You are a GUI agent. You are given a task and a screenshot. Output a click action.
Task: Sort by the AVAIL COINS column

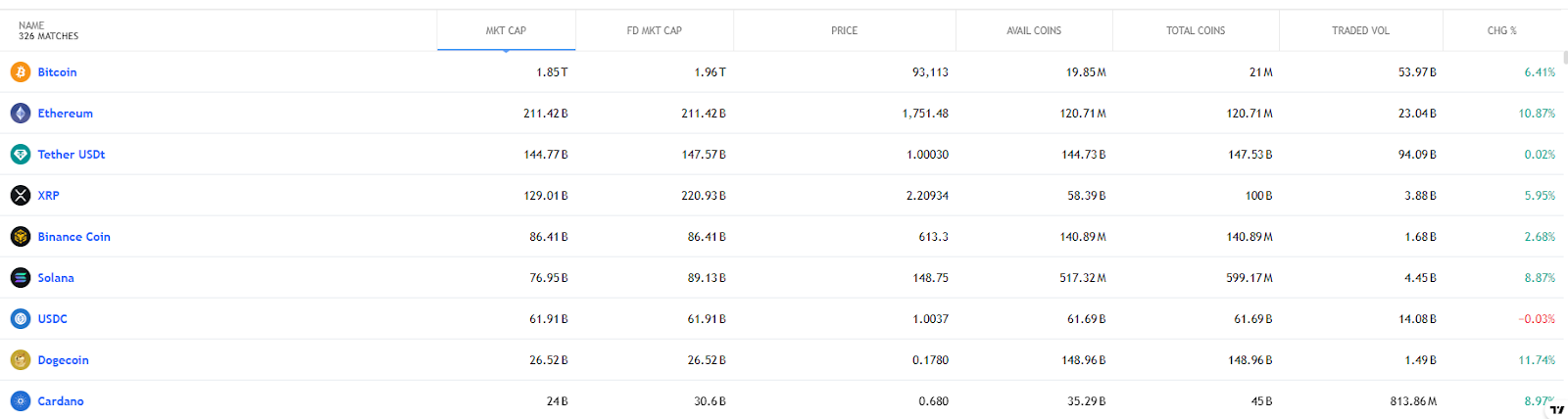1034,30
